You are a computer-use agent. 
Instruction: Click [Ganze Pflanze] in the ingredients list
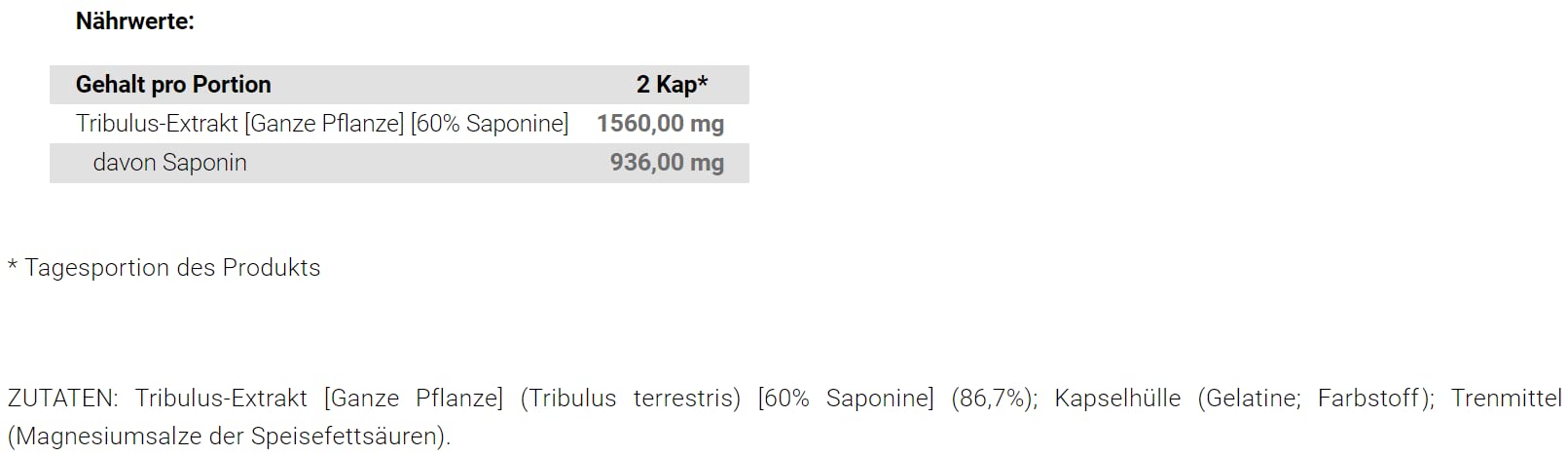tap(414, 399)
